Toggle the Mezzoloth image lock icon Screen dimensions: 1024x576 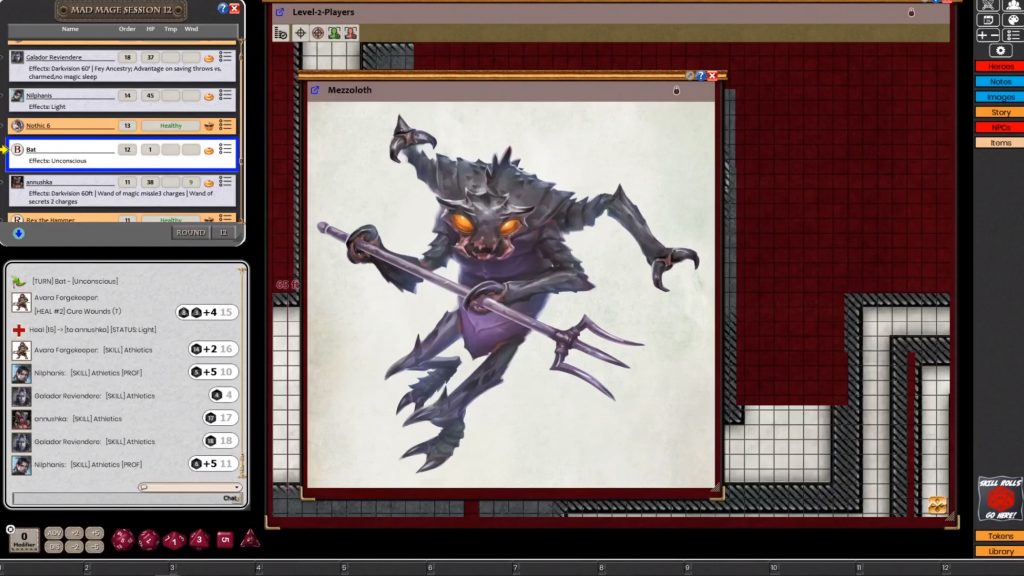coord(677,90)
